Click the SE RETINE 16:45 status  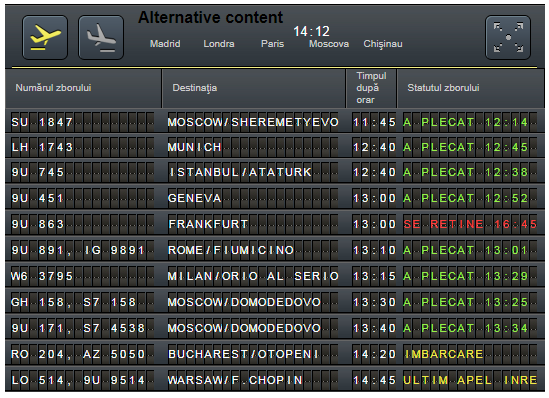click(470, 224)
